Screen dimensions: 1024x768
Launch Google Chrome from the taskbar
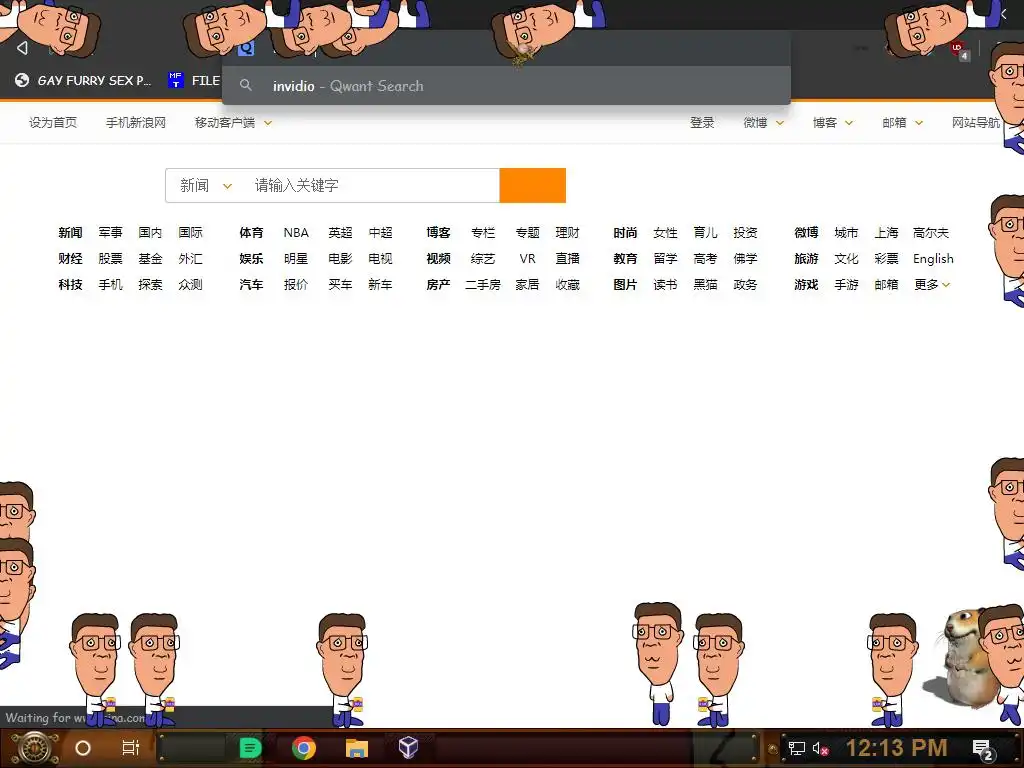pos(304,748)
